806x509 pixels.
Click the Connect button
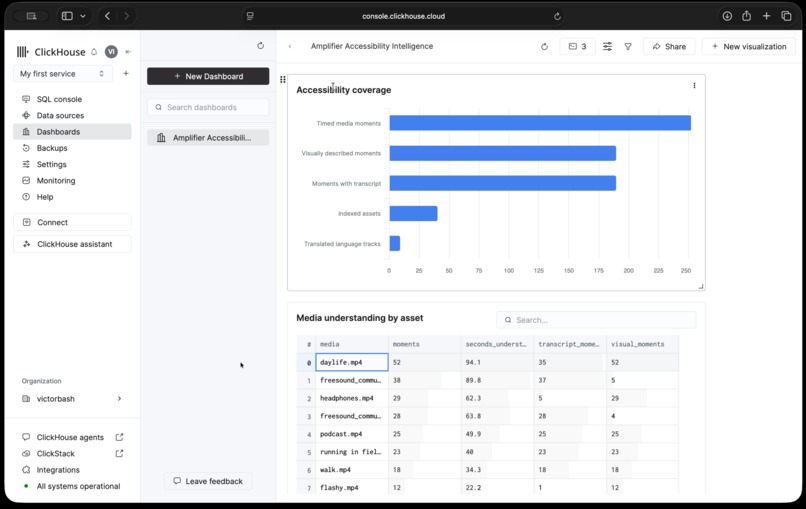click(x=72, y=222)
